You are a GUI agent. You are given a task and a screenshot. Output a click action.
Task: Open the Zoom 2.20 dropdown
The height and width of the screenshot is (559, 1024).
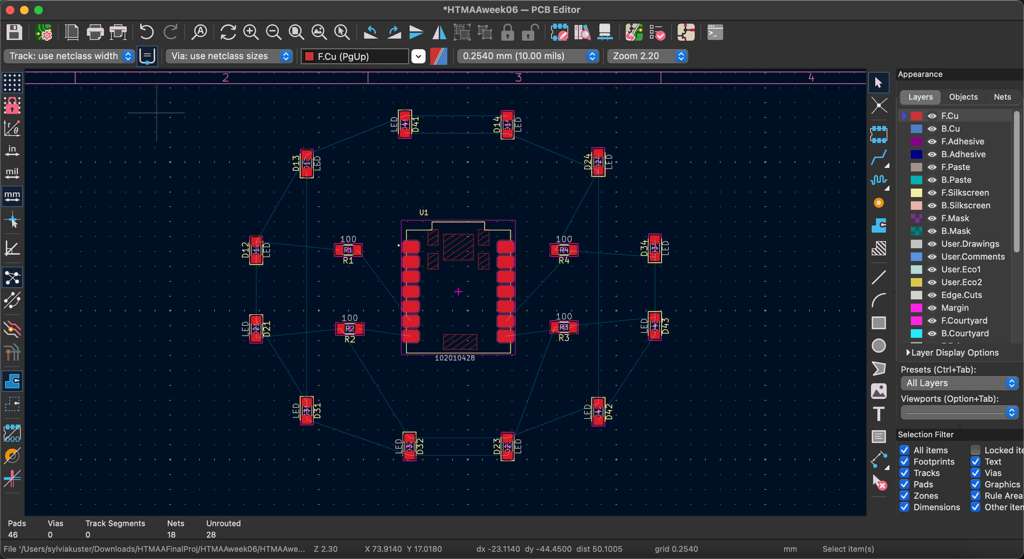click(647, 56)
